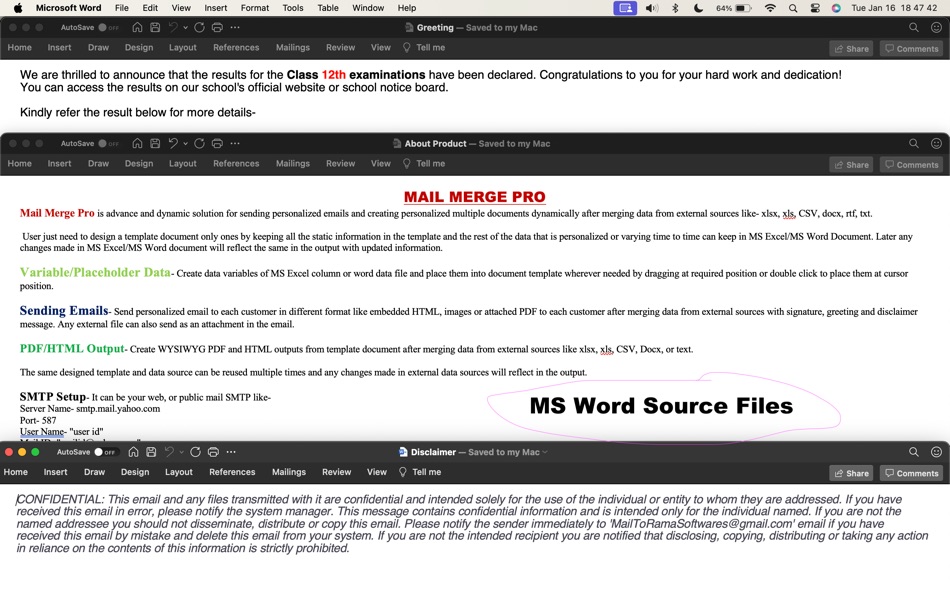The width and height of the screenshot is (950, 594).
Task: Toggle AutoSave in the Disclaimer document
Action: tap(97, 451)
